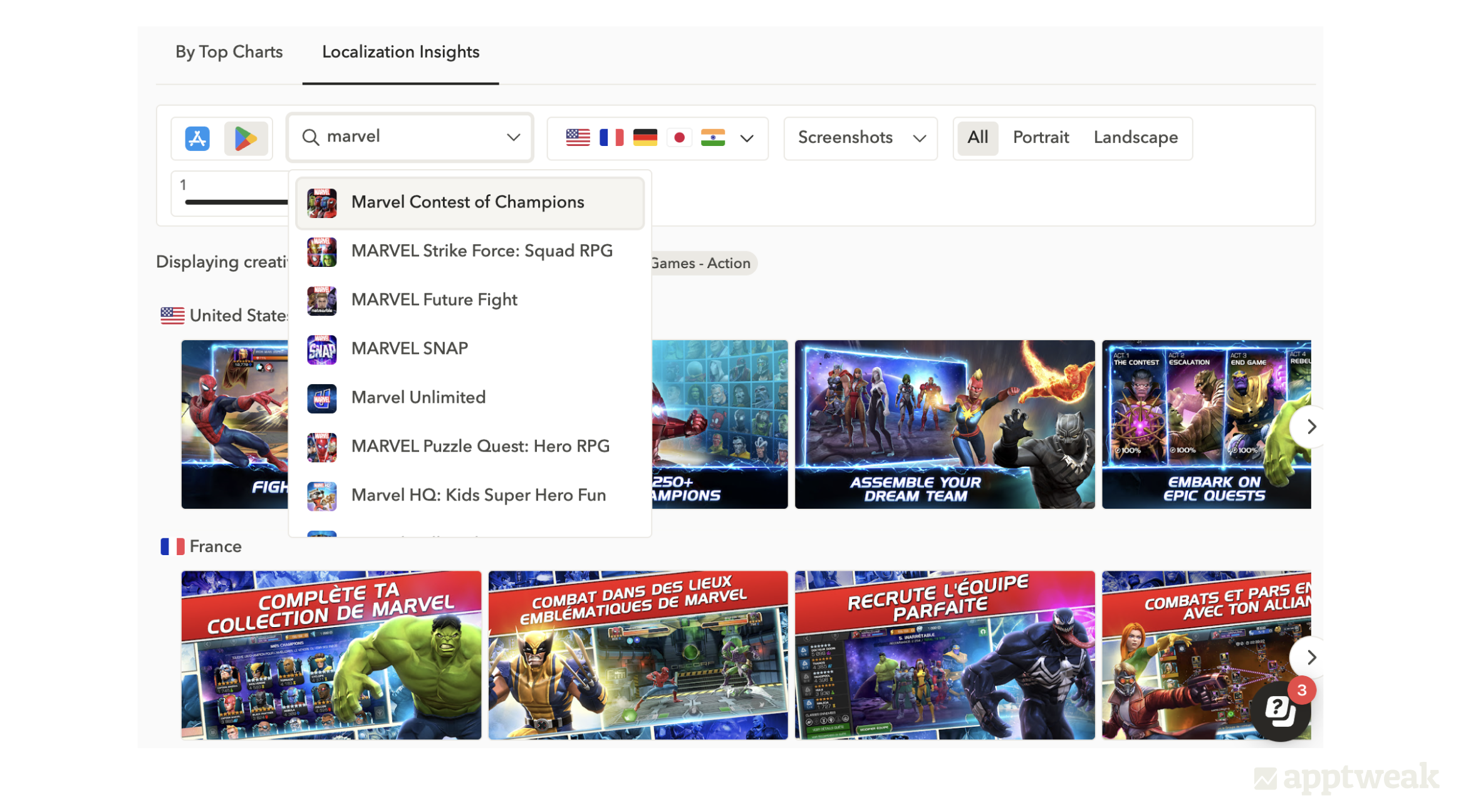Open the Combats et pars en guerre screenshot
This screenshot has height=812, width=1461.
pos(1206,655)
